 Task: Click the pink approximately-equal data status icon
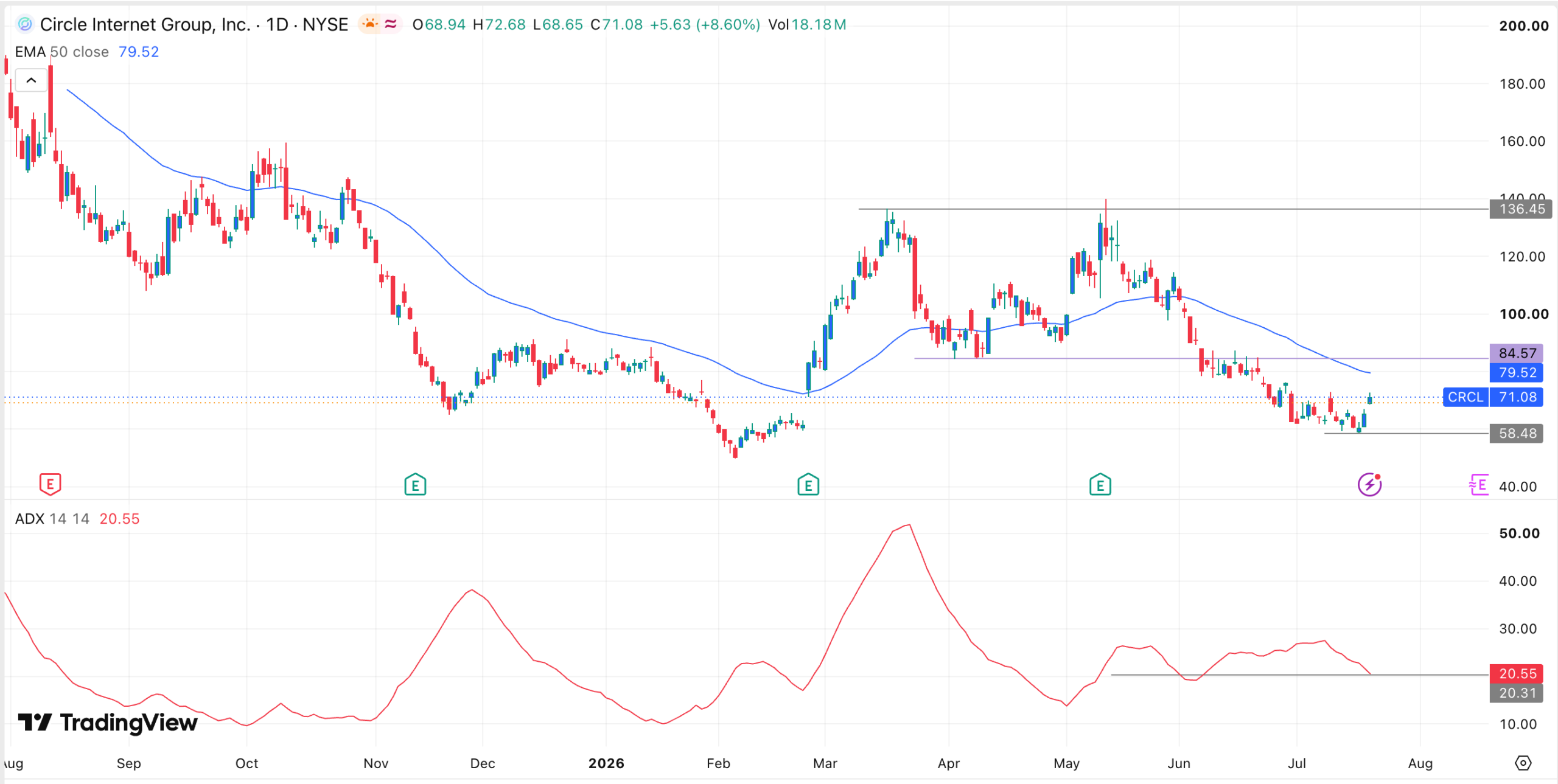coord(391,24)
